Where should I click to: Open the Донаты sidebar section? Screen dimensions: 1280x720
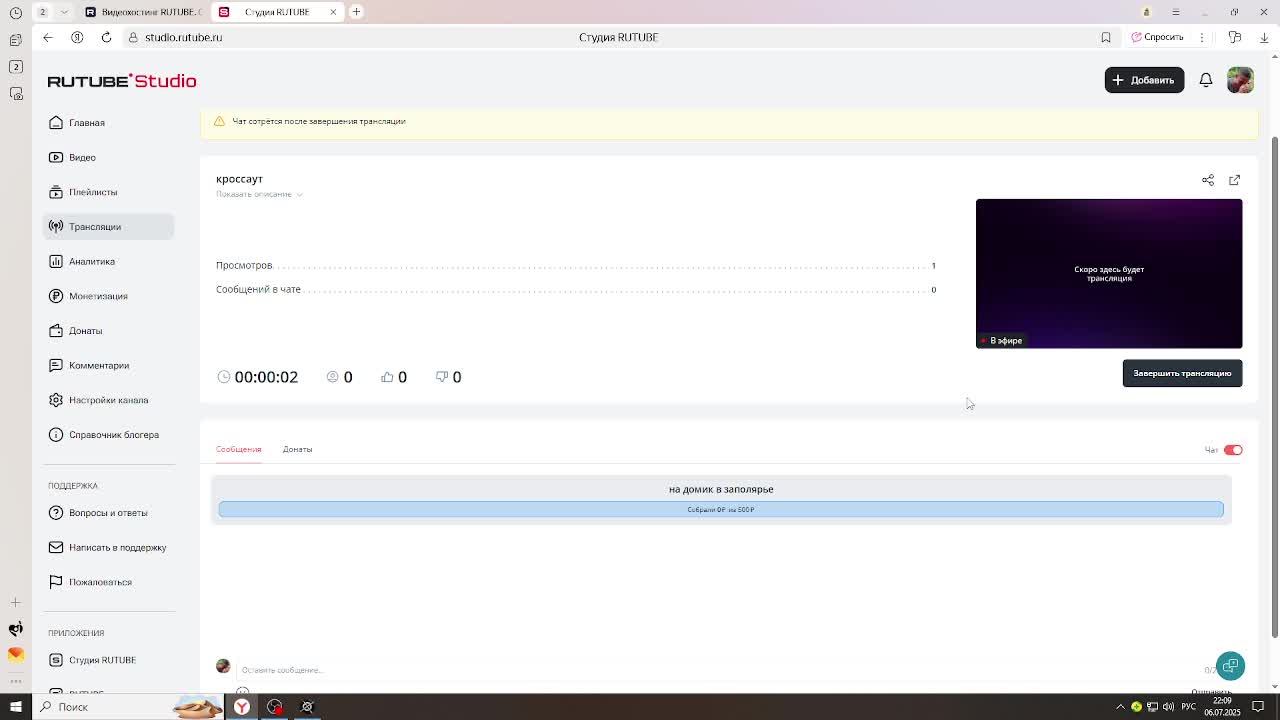[x=108, y=330]
